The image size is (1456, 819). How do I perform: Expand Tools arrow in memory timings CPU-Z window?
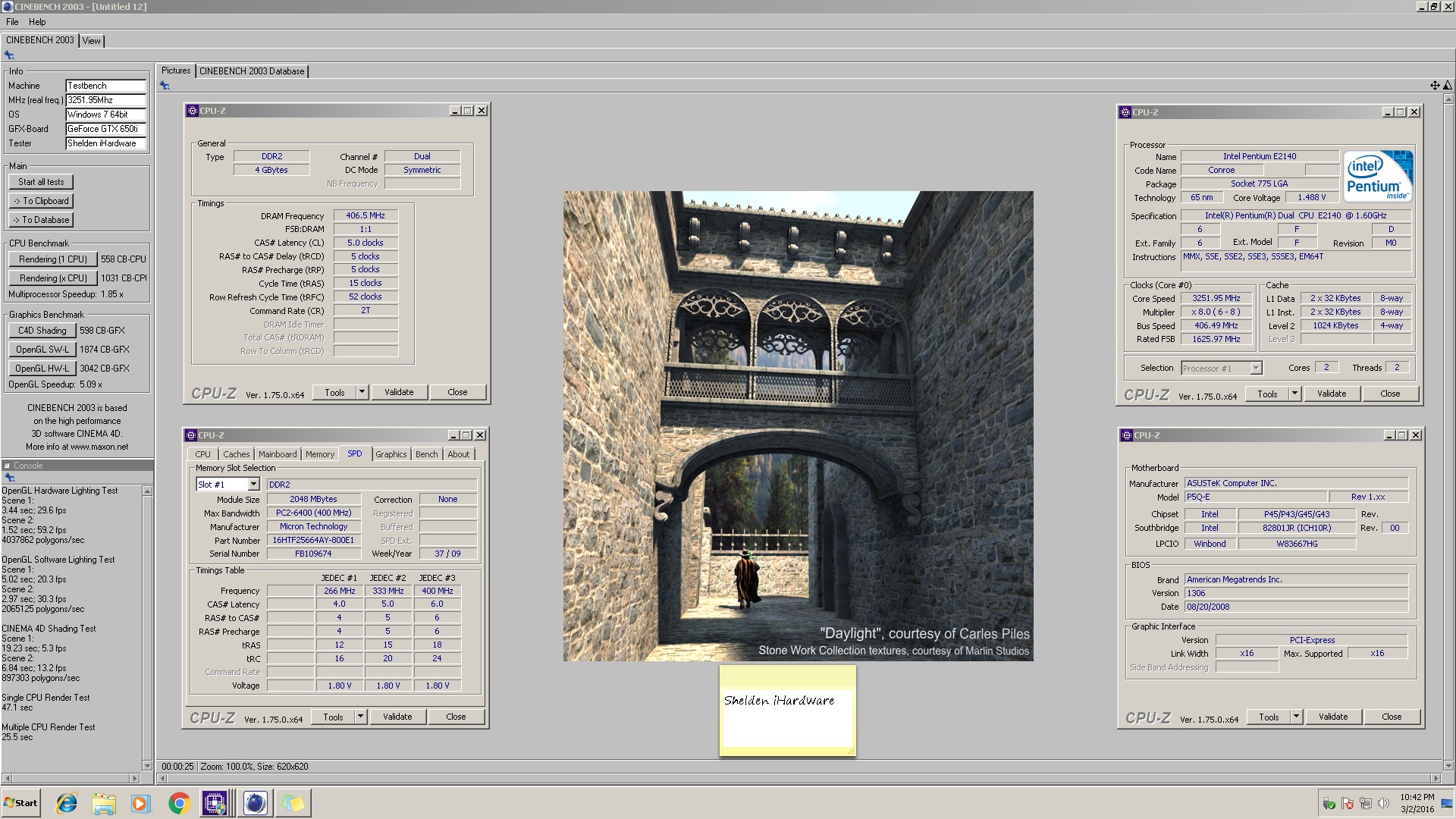pyautogui.click(x=362, y=392)
